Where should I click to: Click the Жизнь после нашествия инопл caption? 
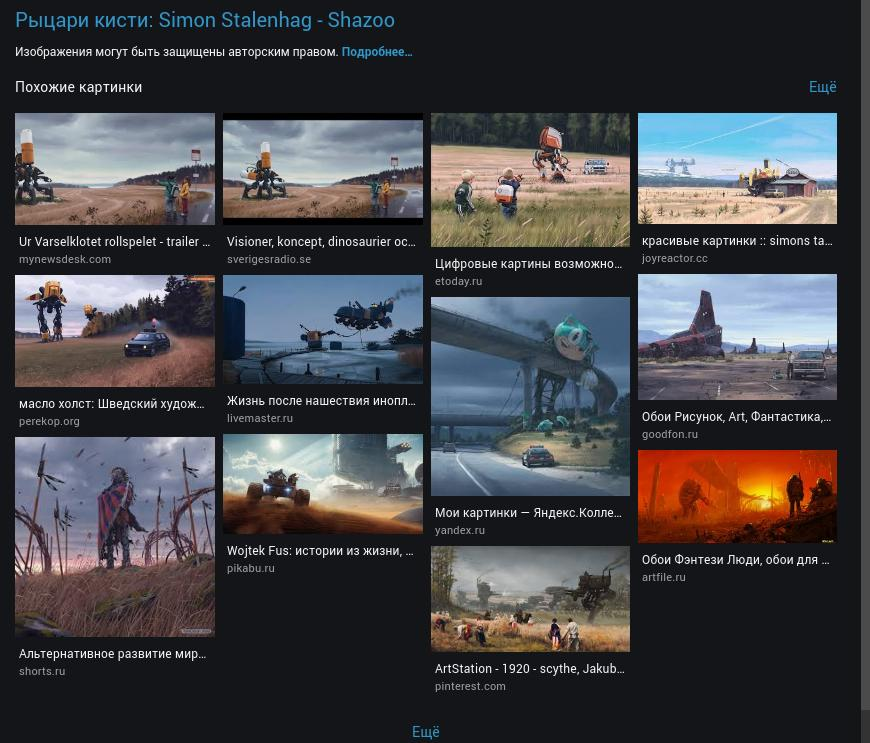321,401
